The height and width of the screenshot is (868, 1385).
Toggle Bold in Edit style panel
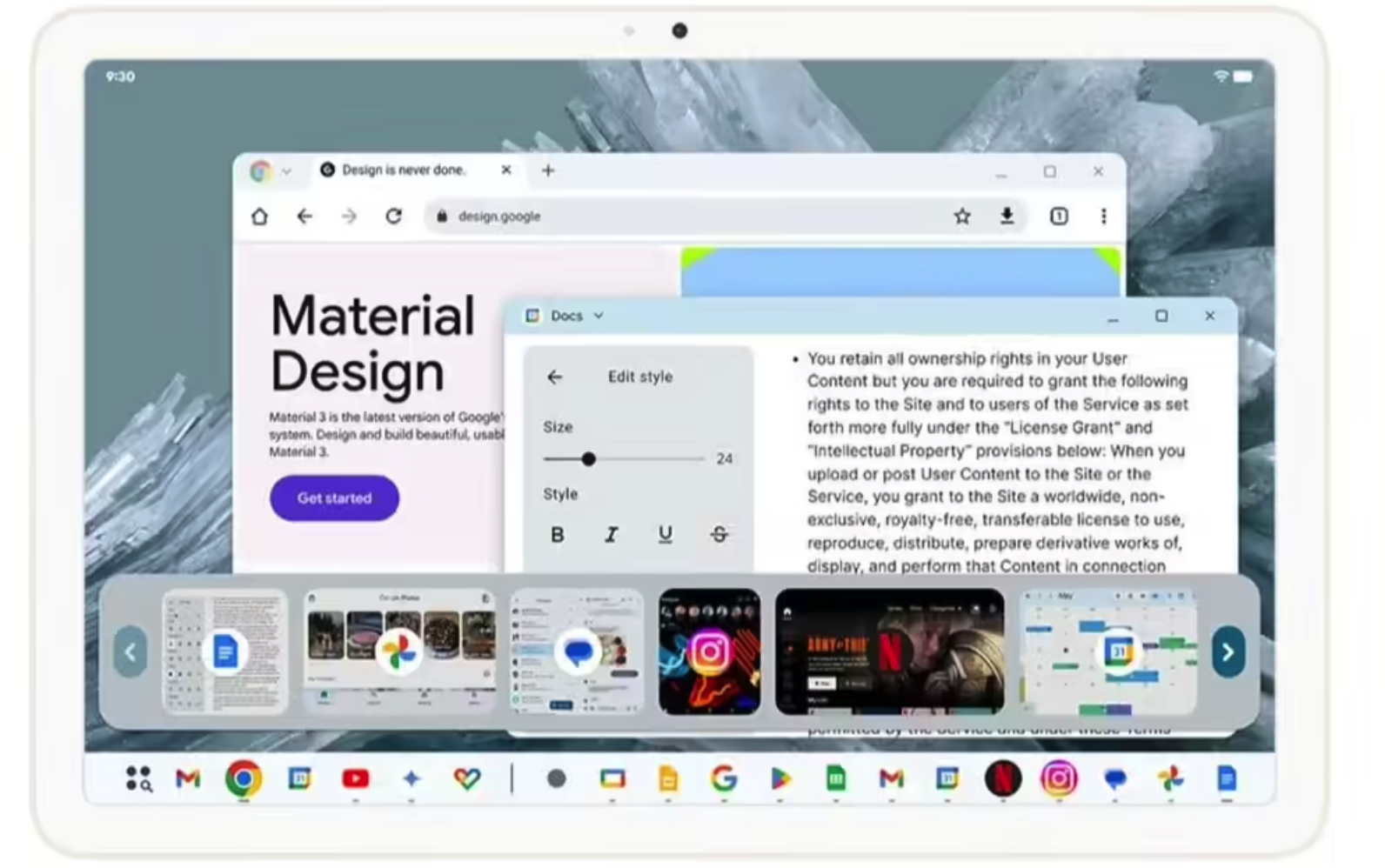pos(558,534)
